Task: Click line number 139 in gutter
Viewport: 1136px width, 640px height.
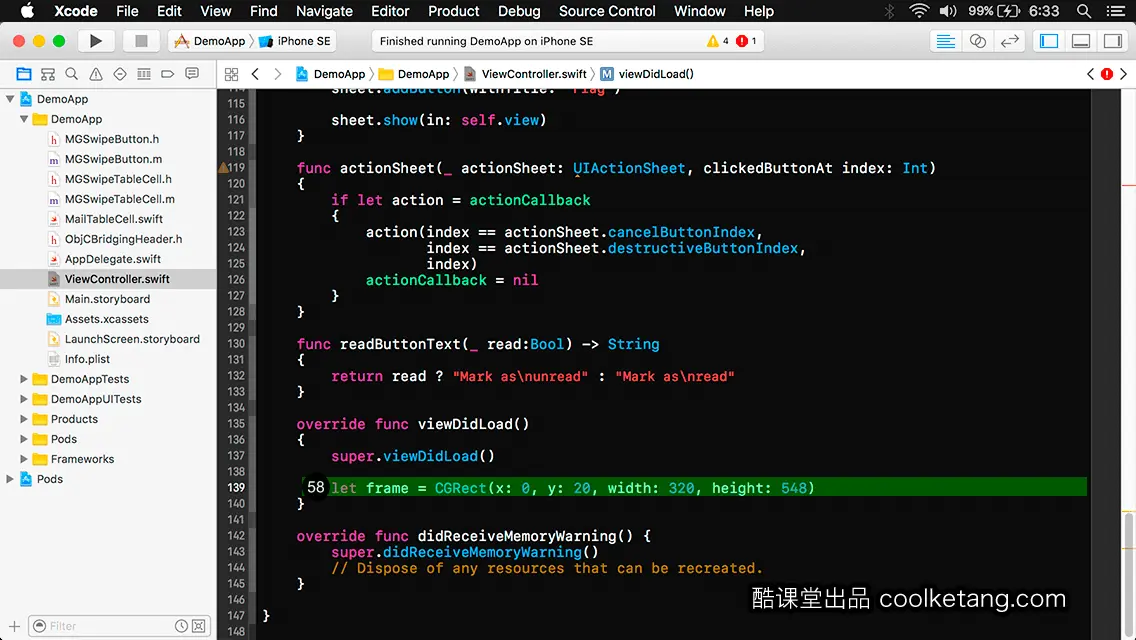Action: pos(235,488)
